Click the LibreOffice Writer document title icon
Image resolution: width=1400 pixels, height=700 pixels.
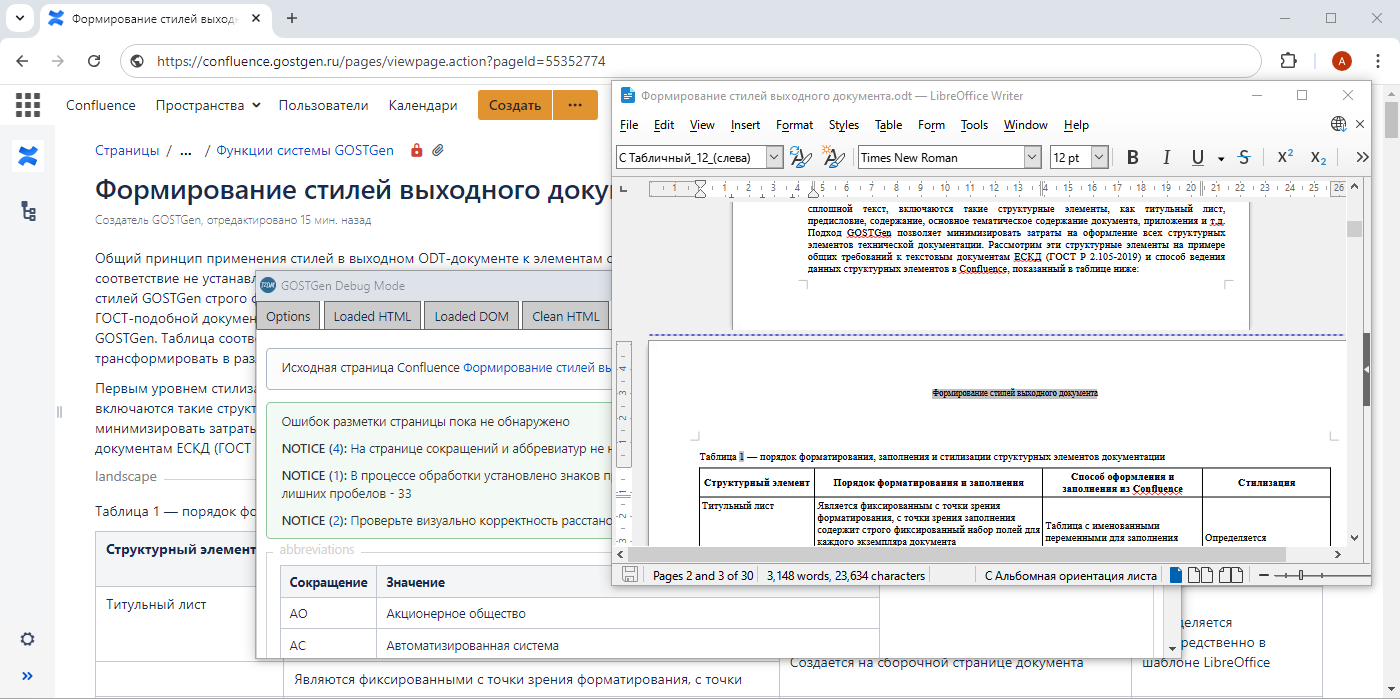(x=628, y=95)
